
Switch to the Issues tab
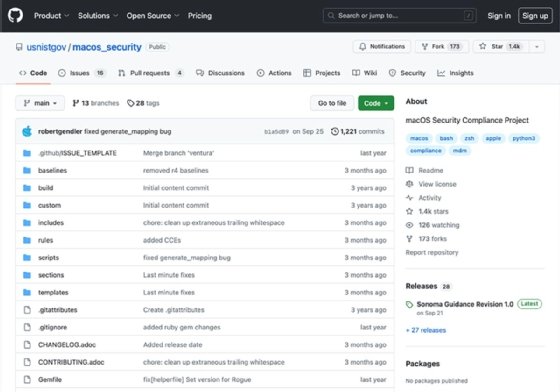pyautogui.click(x=81, y=73)
